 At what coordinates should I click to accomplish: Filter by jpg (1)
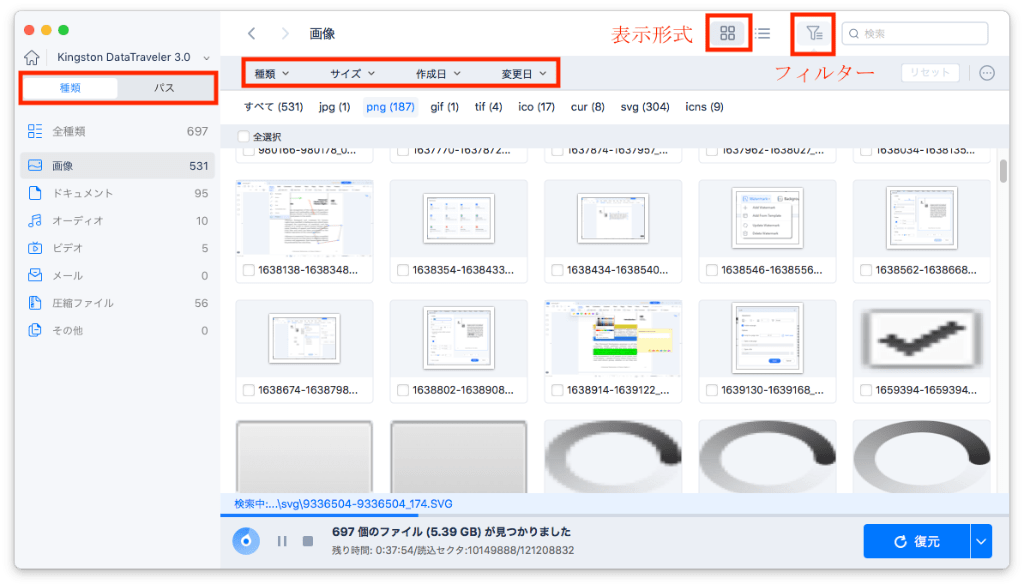[334, 107]
